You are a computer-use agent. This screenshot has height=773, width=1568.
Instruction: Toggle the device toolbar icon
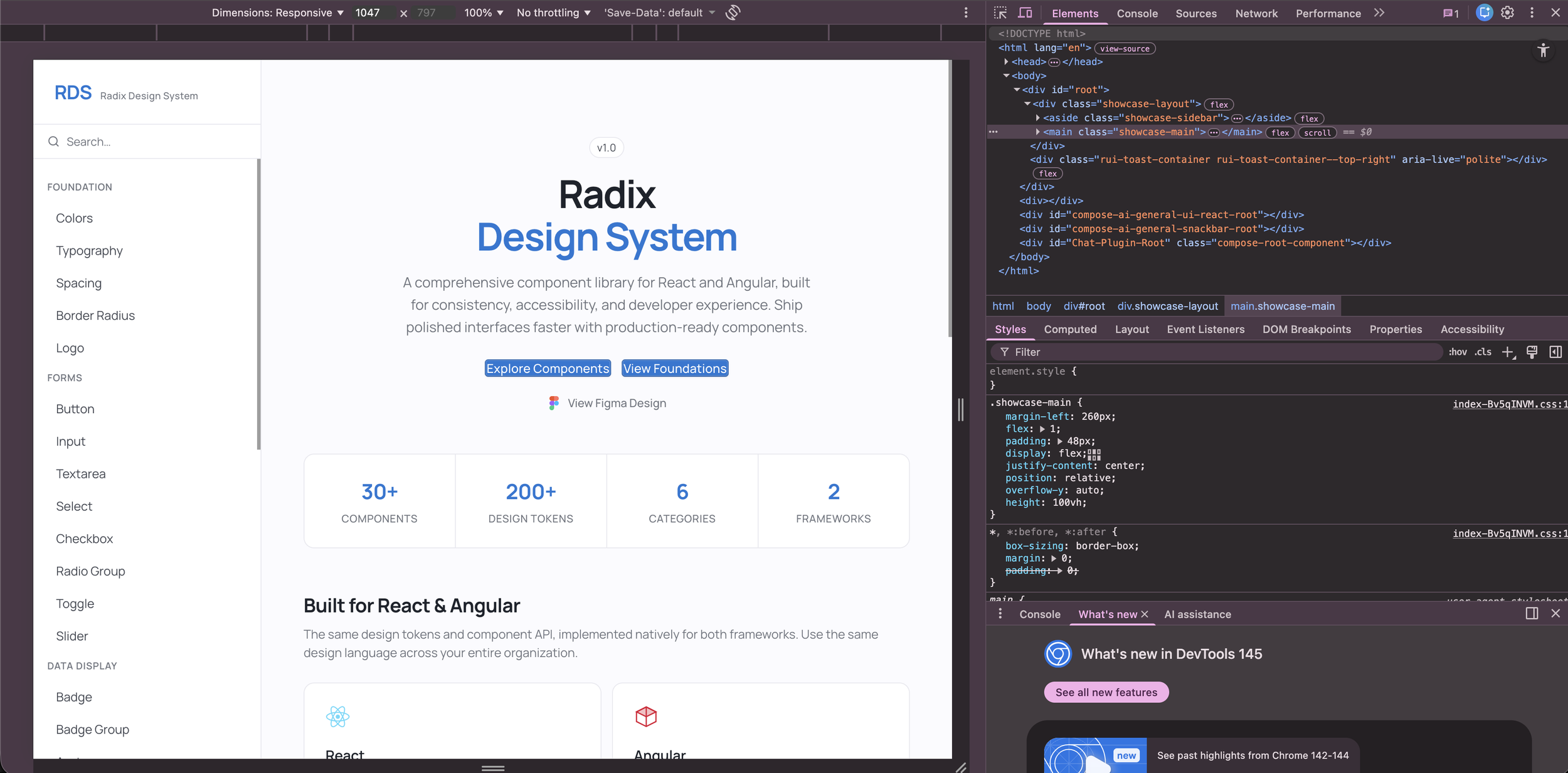click(1025, 13)
